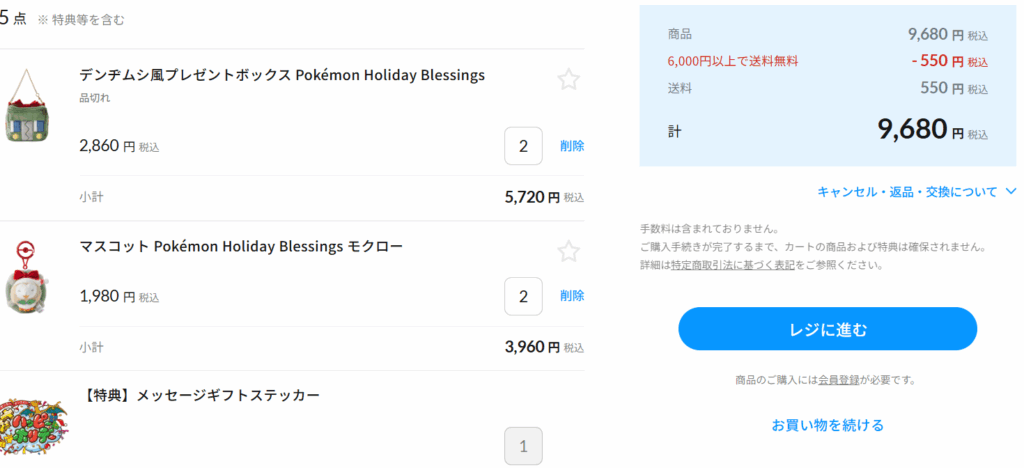
Task: Open マスコット モクロー product title link
Action: point(241,246)
